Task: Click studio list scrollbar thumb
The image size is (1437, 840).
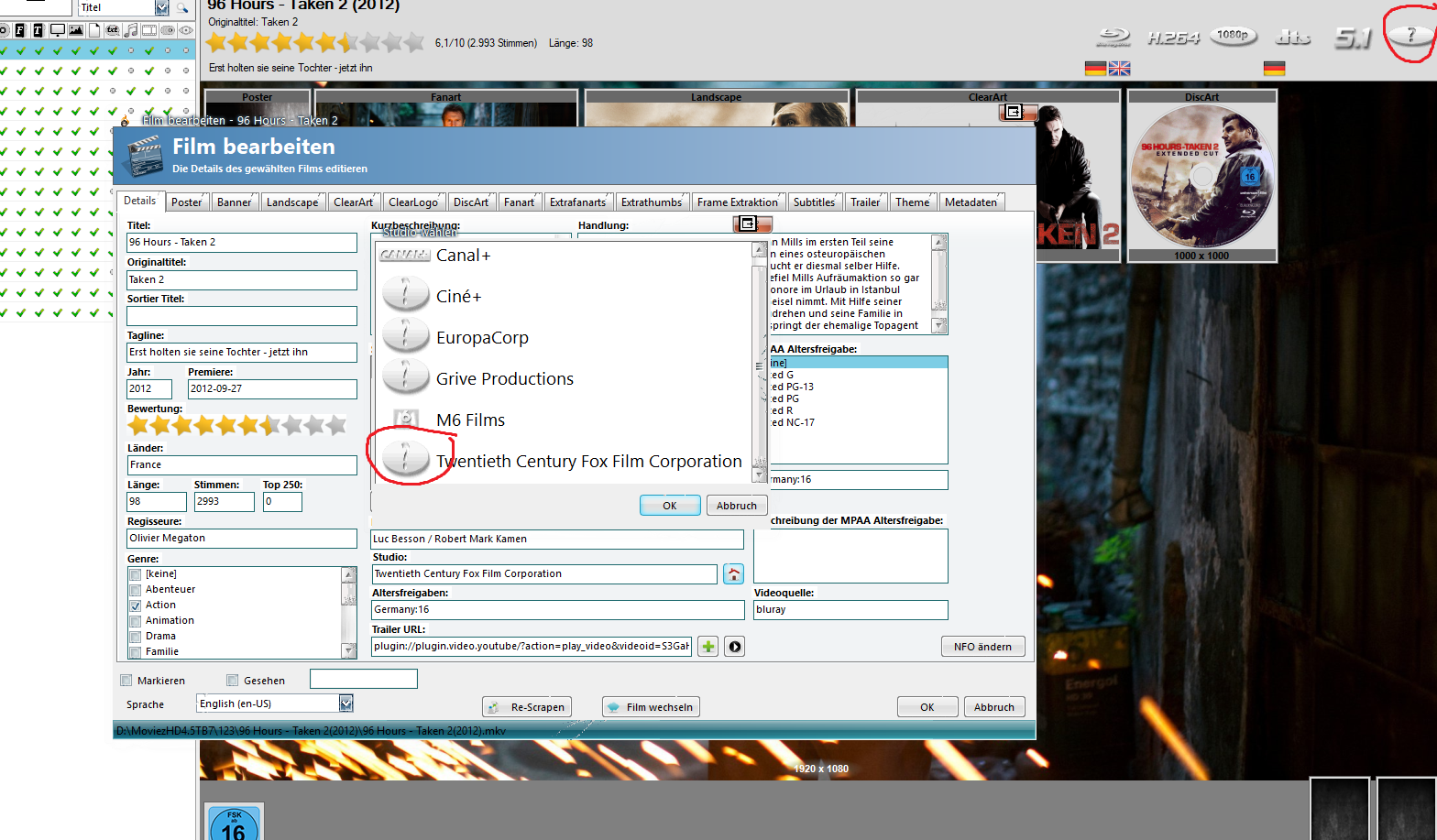Action: tap(759, 366)
